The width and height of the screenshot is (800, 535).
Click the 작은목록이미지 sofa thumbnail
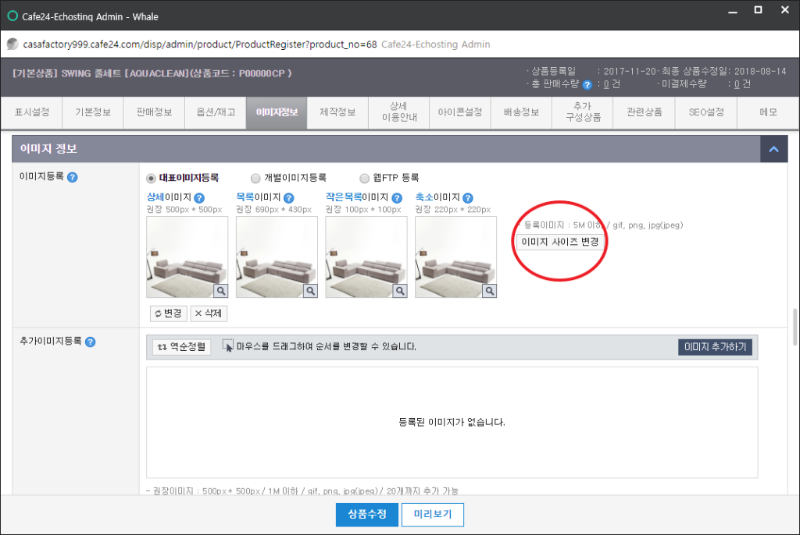point(366,257)
